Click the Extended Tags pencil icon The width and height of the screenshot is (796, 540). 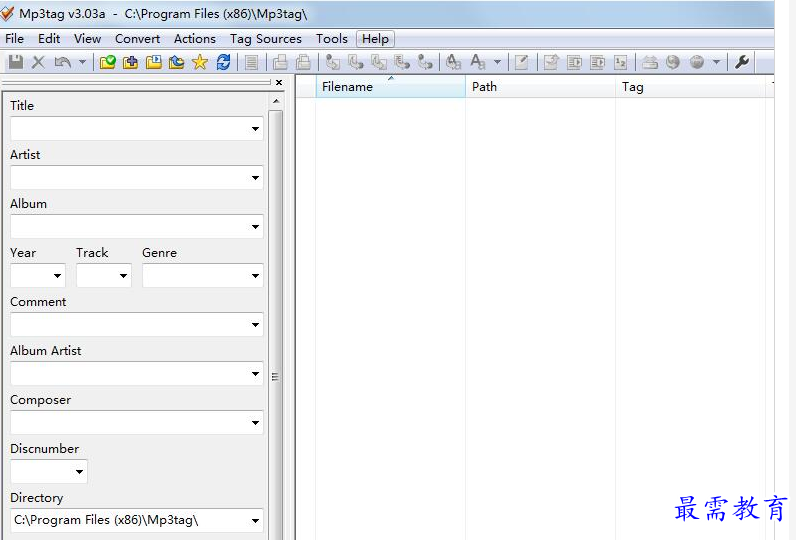click(521, 62)
